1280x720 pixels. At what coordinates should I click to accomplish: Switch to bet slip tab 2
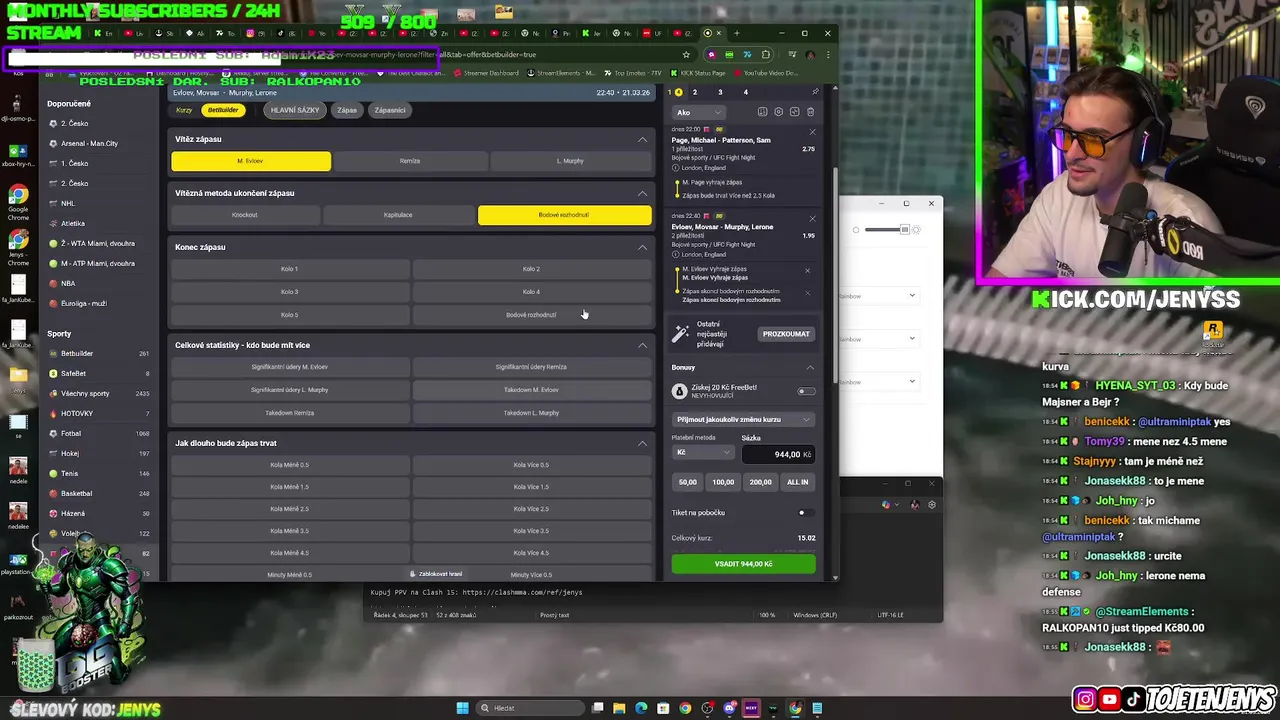tap(695, 92)
